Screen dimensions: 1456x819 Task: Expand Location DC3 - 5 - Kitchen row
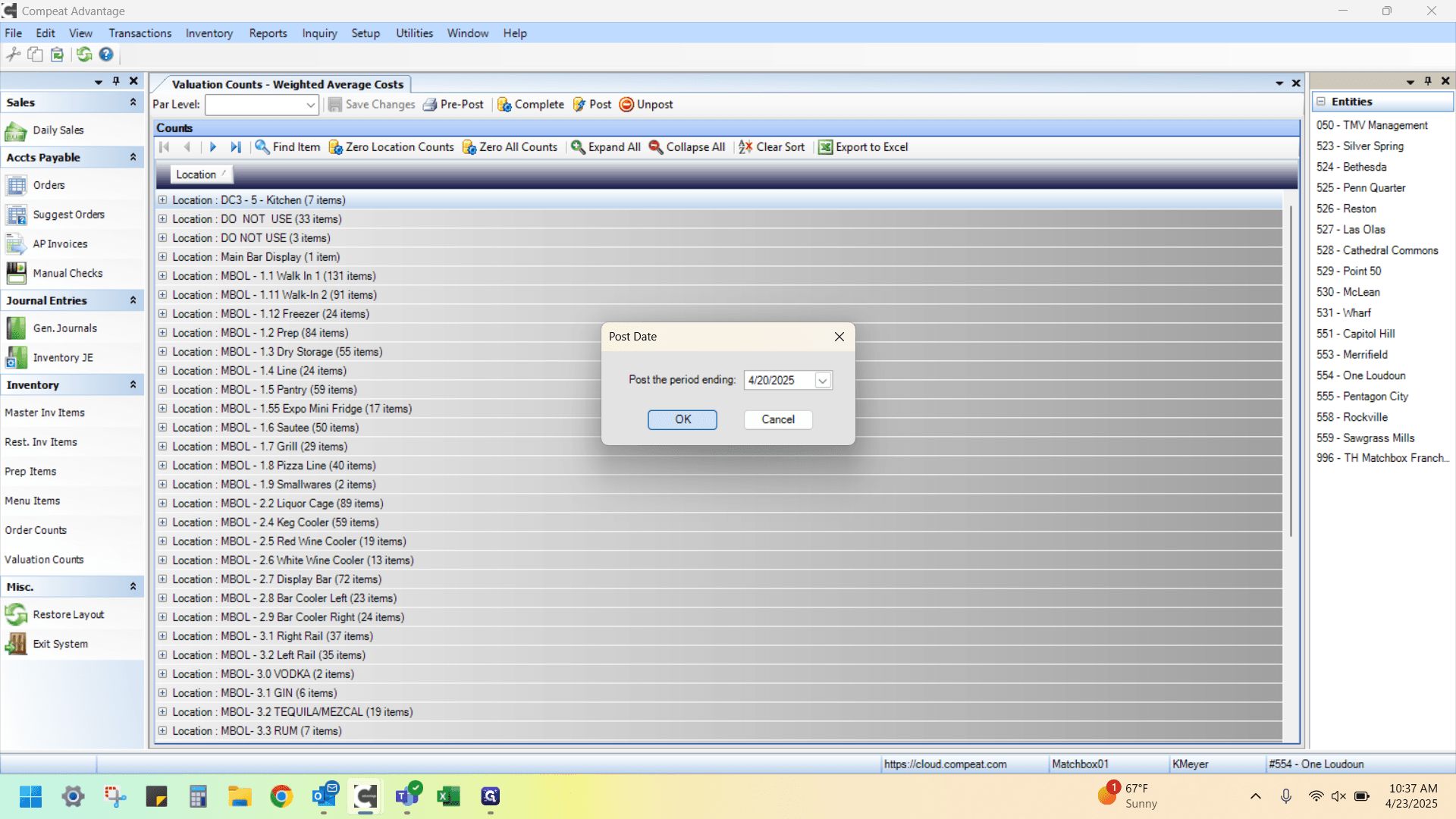click(162, 200)
